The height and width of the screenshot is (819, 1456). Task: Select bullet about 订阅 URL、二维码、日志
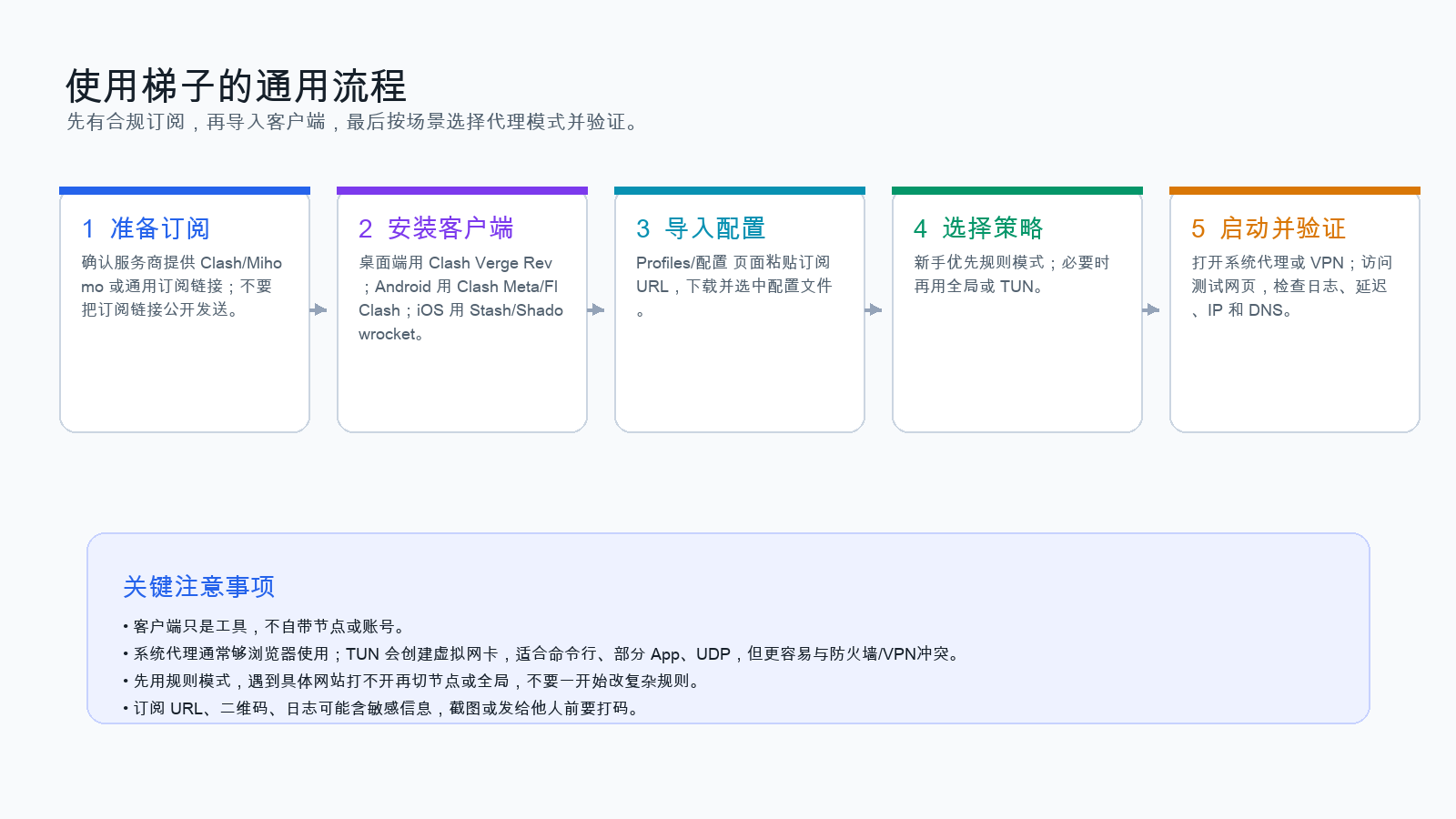tap(383, 708)
